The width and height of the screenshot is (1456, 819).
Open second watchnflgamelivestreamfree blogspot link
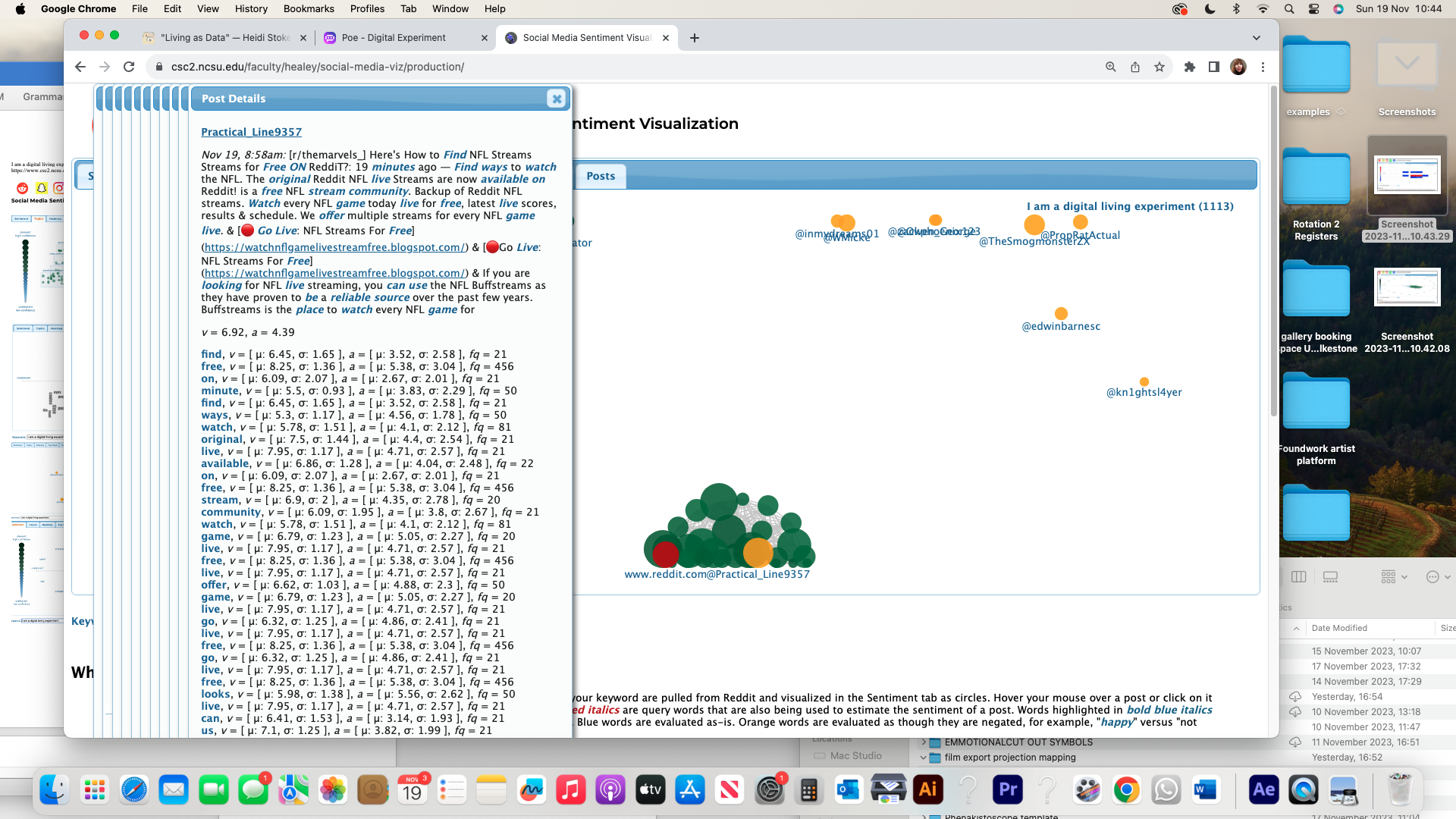pos(334,273)
